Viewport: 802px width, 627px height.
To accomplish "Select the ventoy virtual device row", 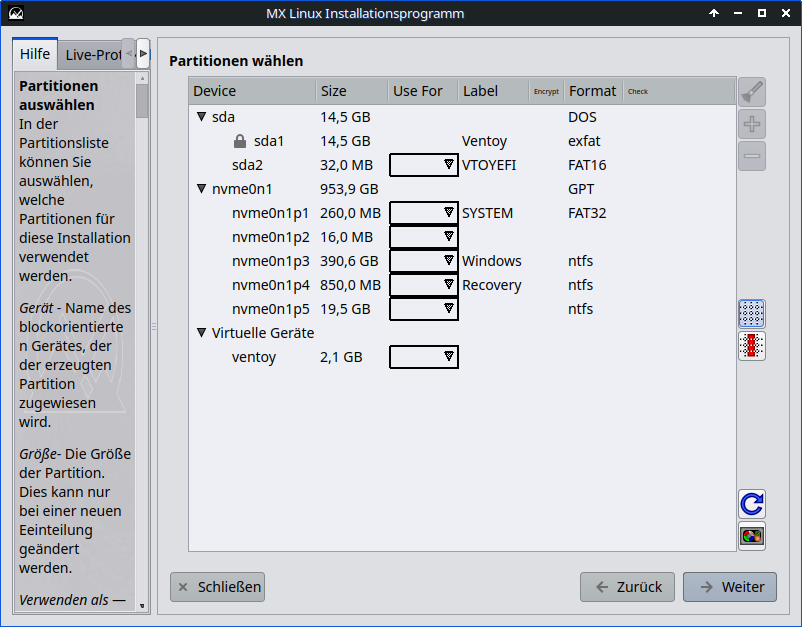I will pos(462,357).
